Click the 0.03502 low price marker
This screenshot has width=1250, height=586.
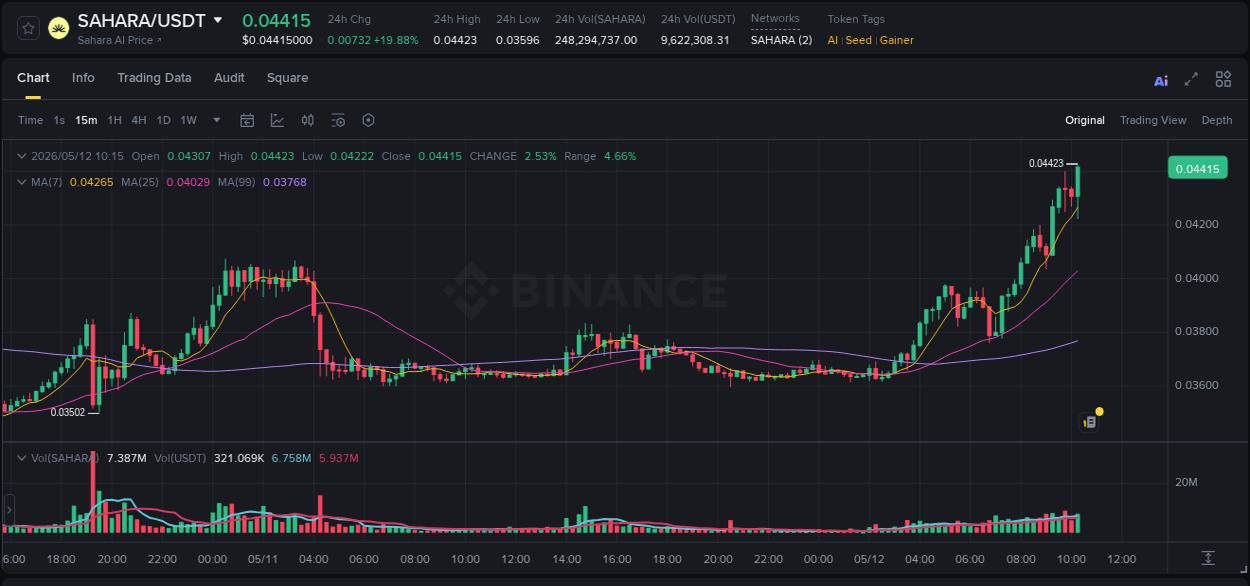pyautogui.click(x=68, y=412)
